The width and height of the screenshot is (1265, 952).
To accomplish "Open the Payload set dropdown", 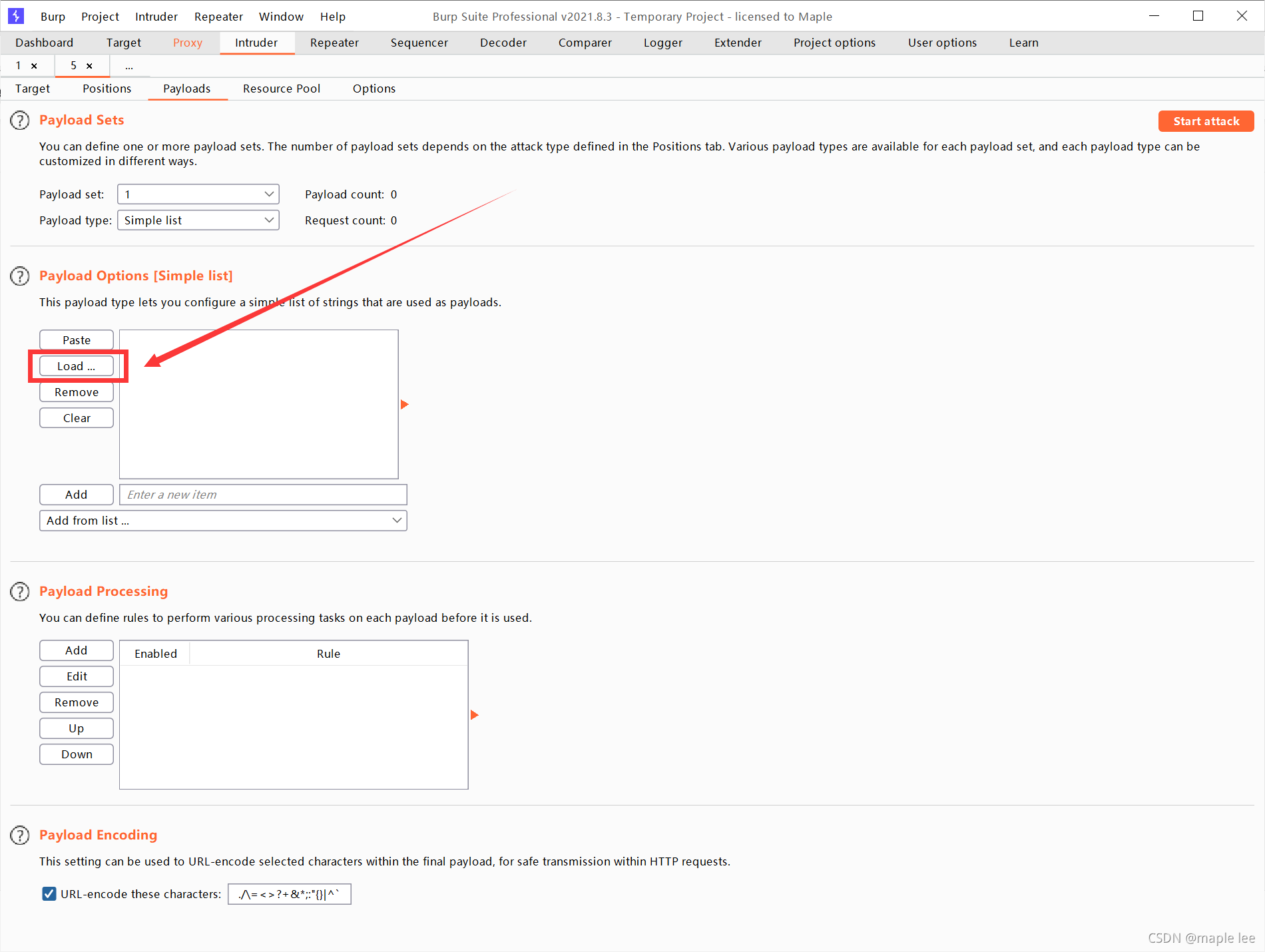I will (198, 194).
